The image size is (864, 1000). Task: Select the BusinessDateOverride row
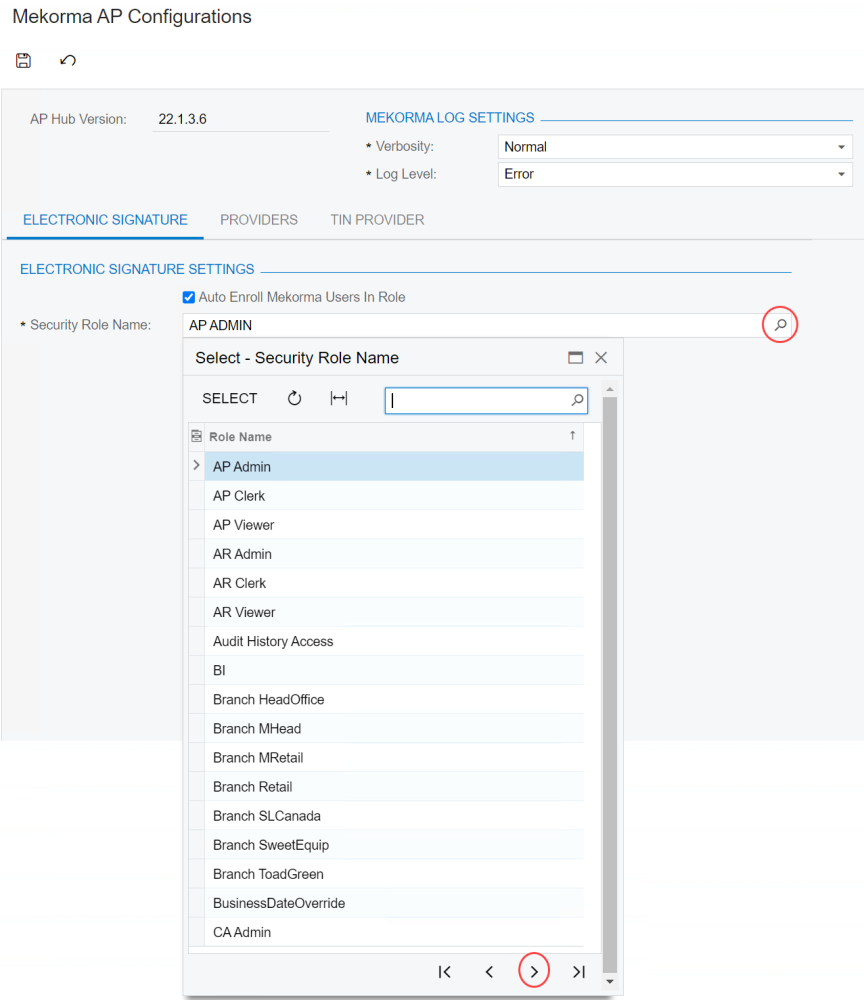[394, 903]
